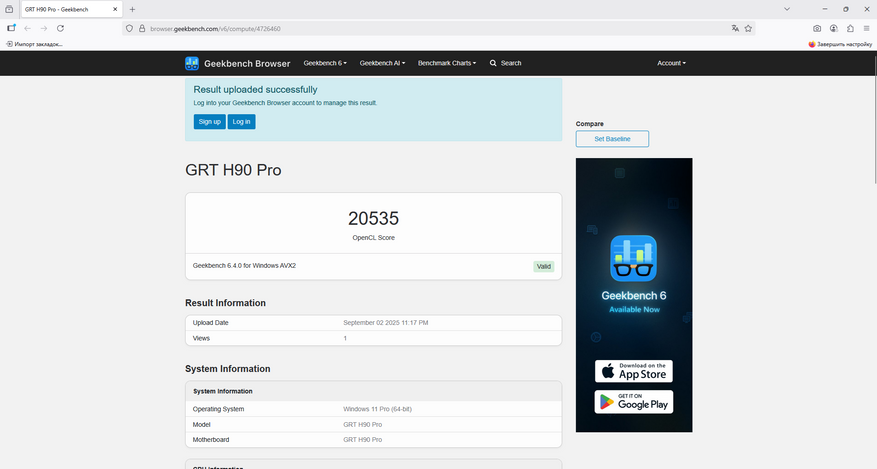The width and height of the screenshot is (877, 469).
Task: Click the Sign up button
Action: (209, 121)
